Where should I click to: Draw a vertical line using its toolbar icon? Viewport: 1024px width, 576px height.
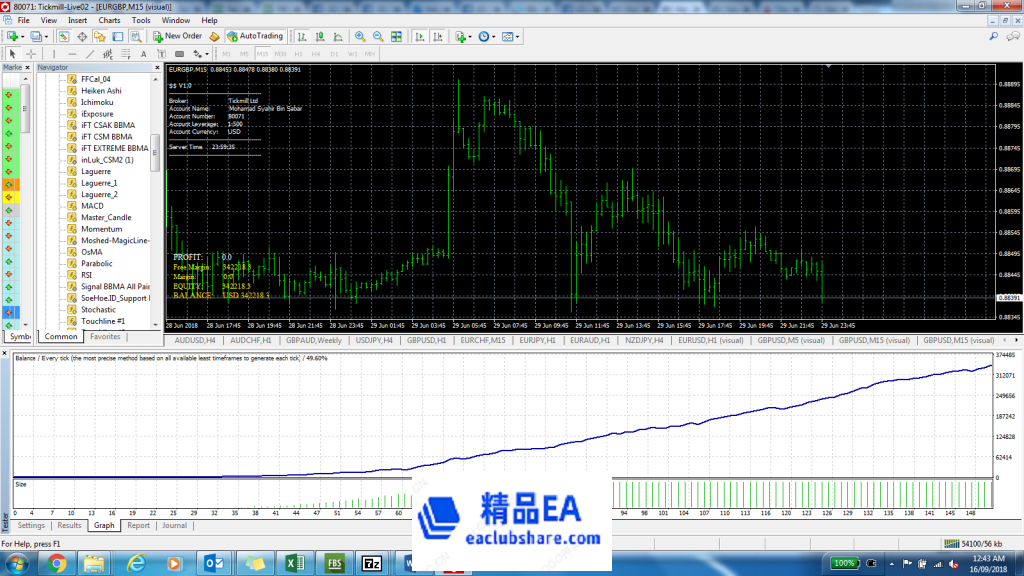[x=52, y=53]
